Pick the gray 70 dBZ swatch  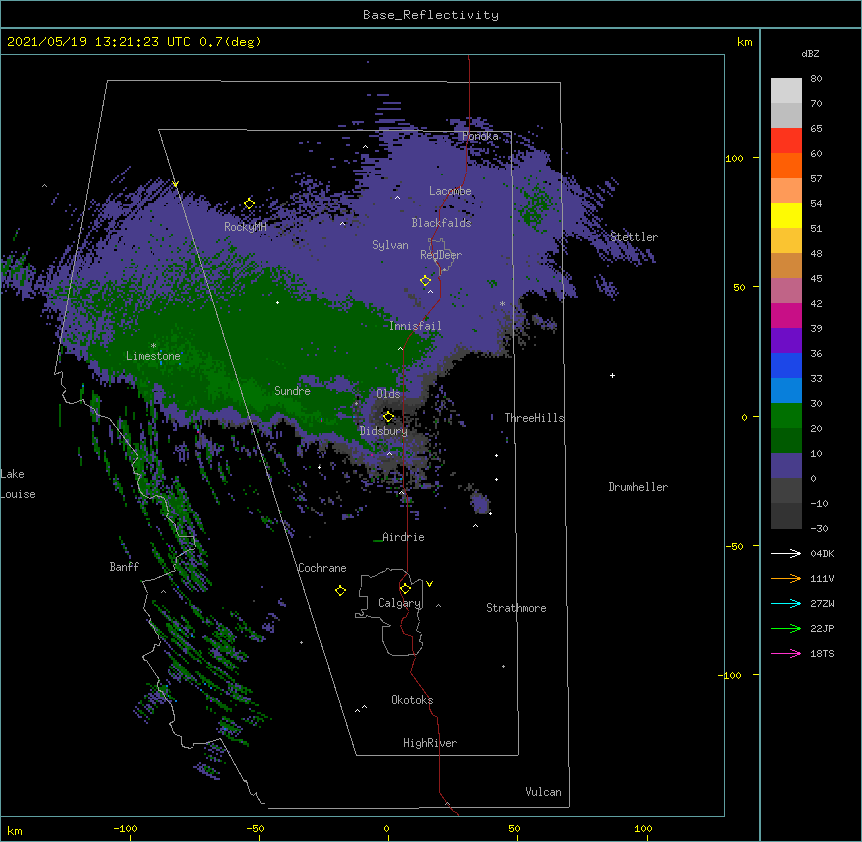coord(786,115)
